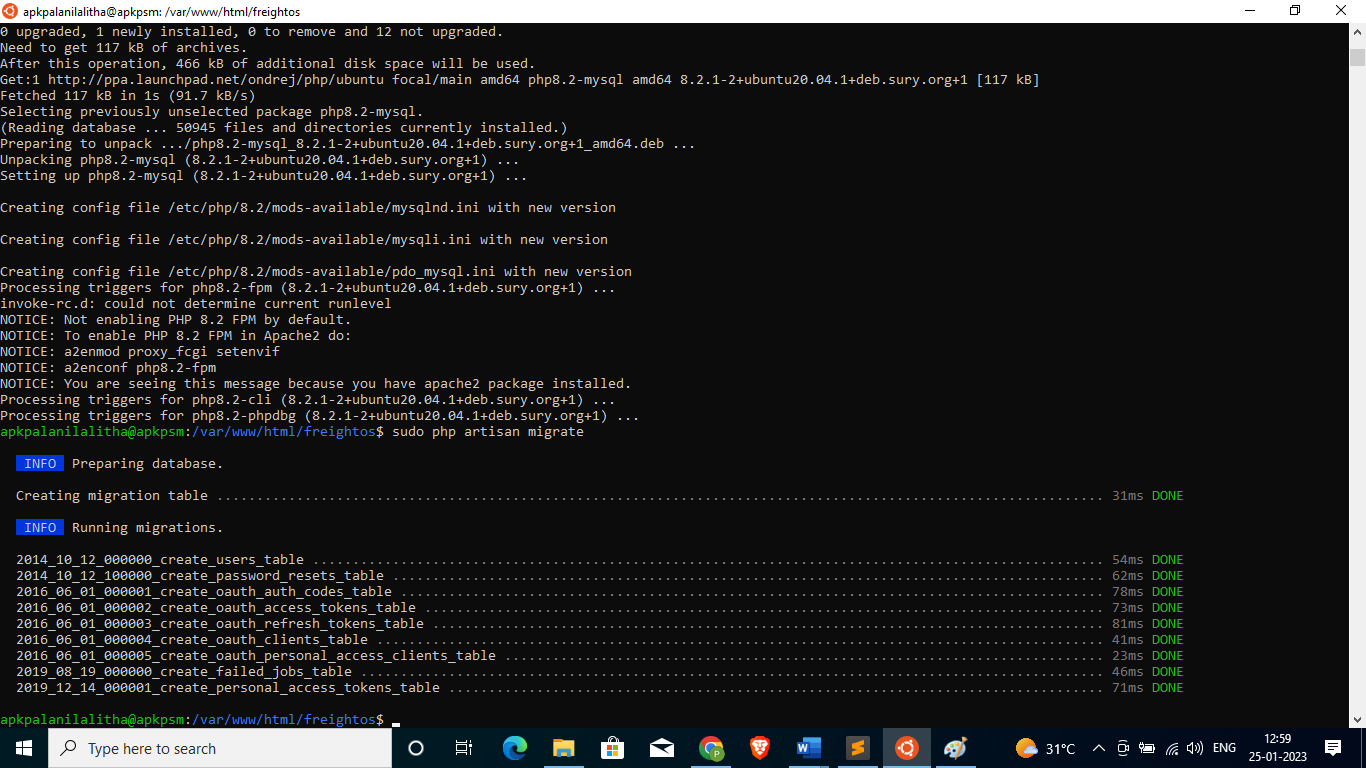This screenshot has width=1366, height=768.
Task: Open Google Chrome from the taskbar
Action: pyautogui.click(x=711, y=748)
